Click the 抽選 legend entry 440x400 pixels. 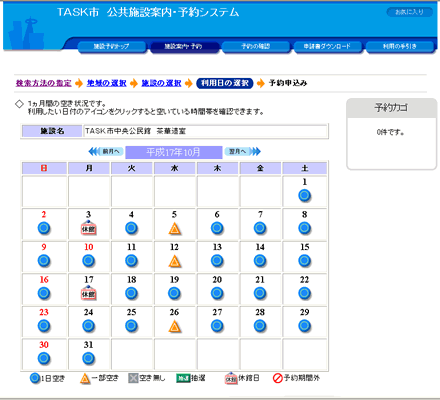click(x=191, y=378)
